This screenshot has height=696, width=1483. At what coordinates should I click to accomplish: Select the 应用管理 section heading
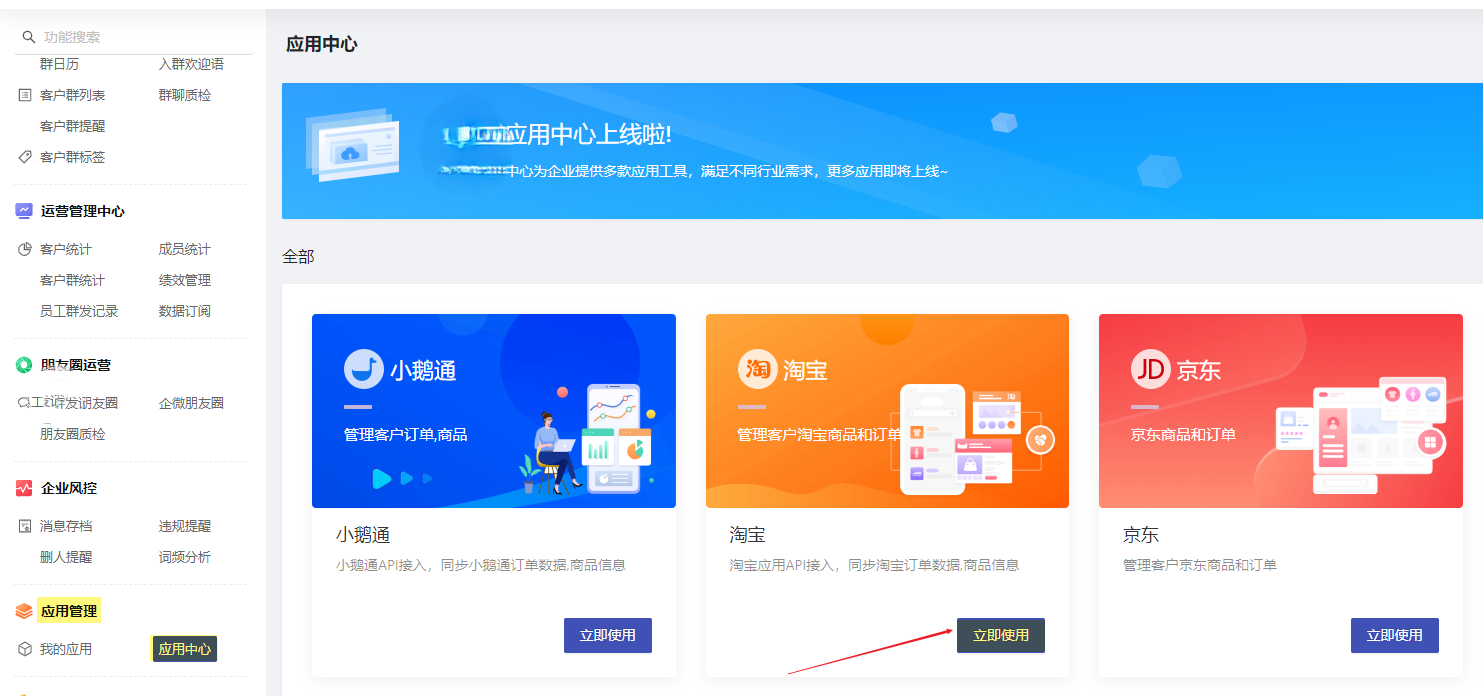pos(69,611)
